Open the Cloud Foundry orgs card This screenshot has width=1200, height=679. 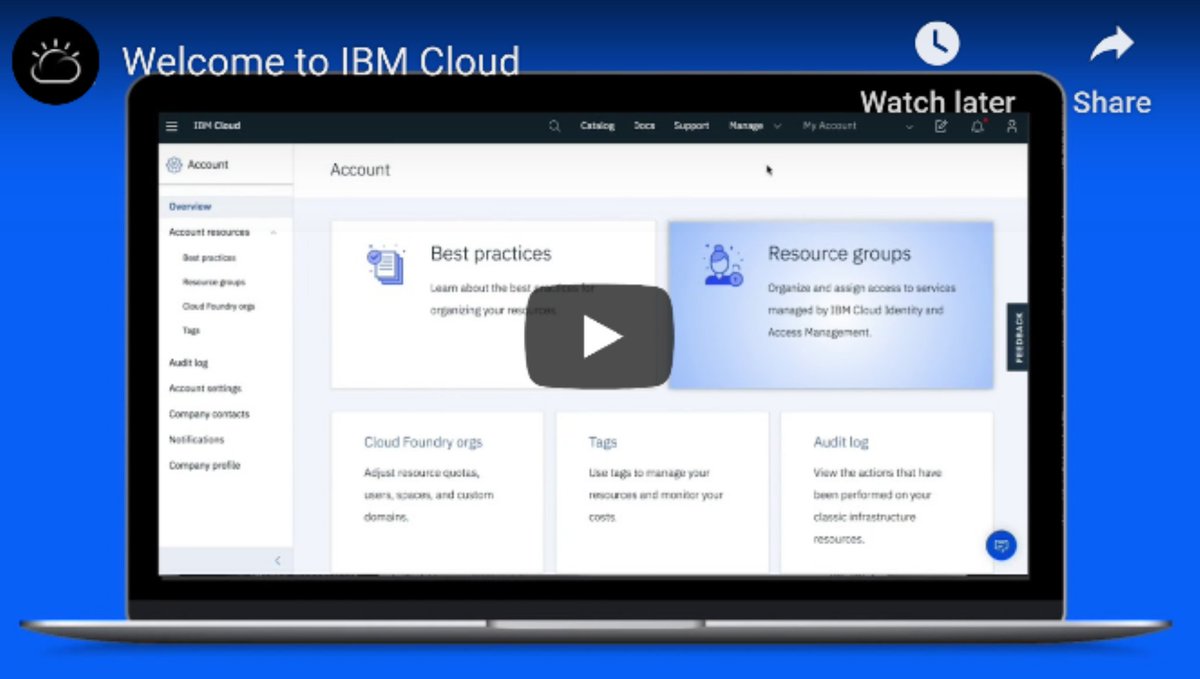437,492
